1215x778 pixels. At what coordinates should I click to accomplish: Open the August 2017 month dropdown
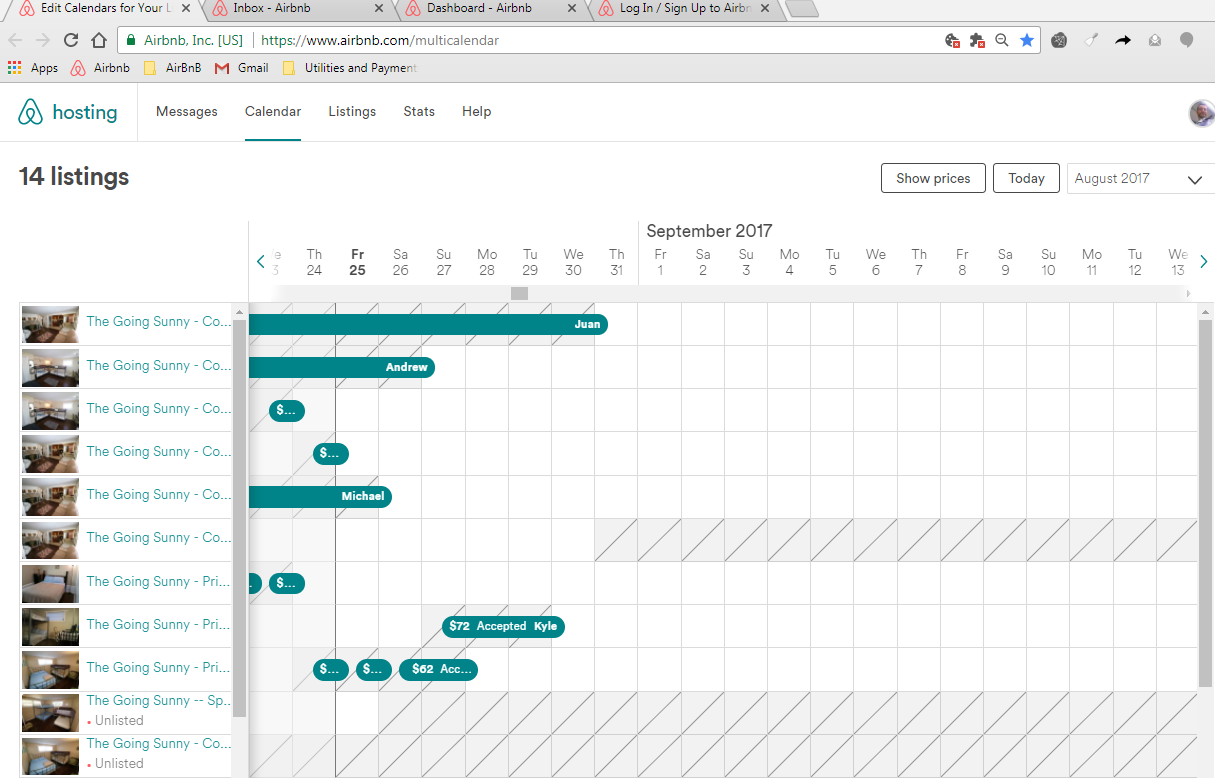(x=1140, y=179)
